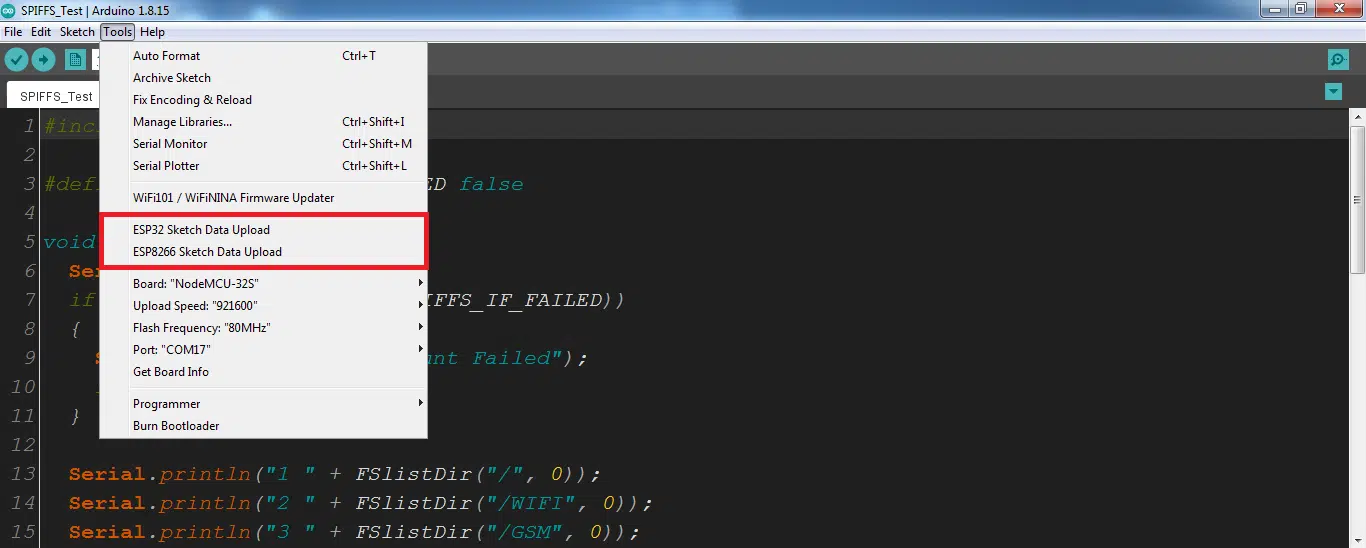Open Manage Libraries...
1366x548 pixels.
tap(264, 122)
